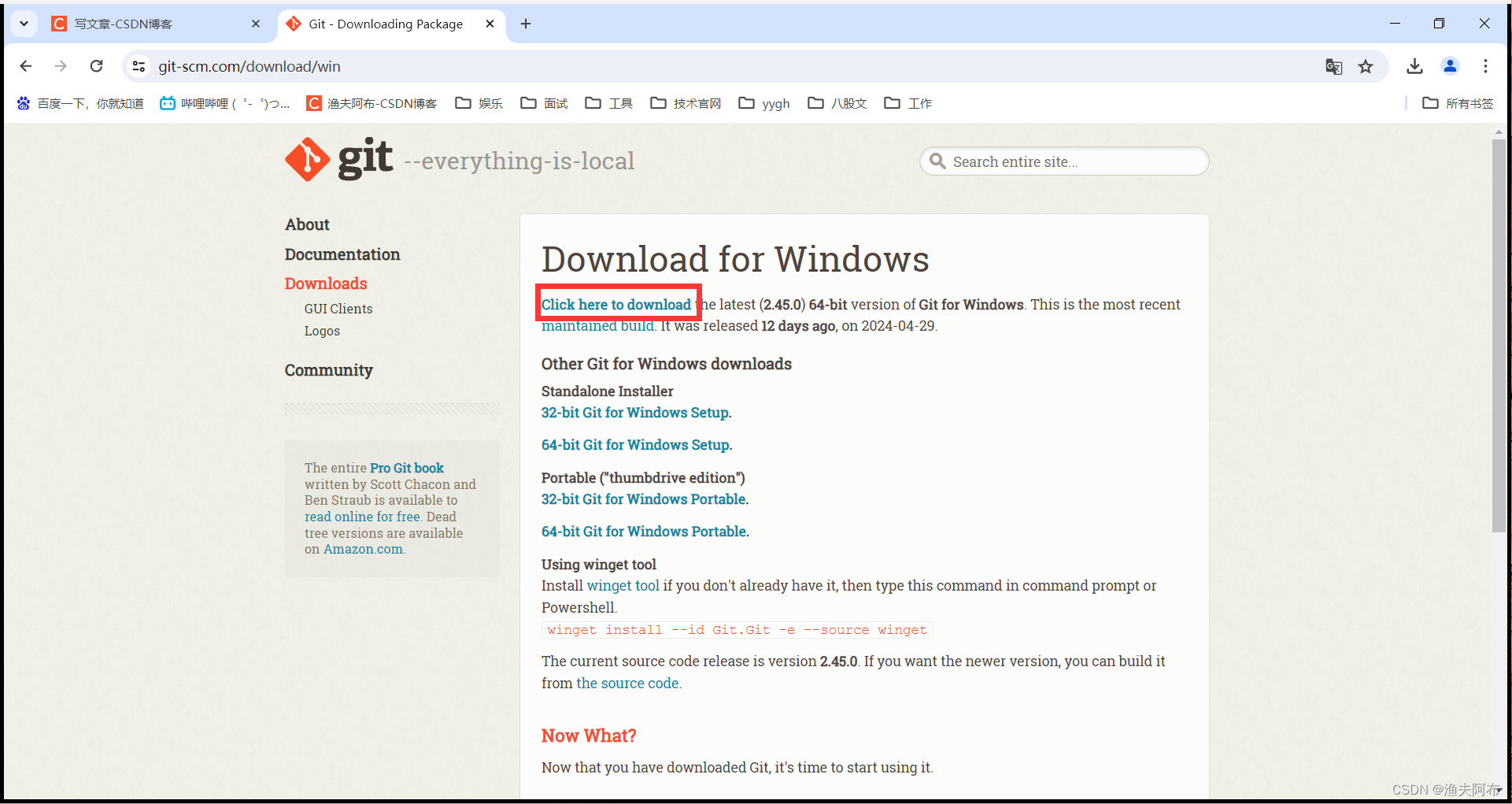Close the CSDN 写文章 tab
Image resolution: width=1512 pixels, height=804 pixels.
click(x=256, y=24)
